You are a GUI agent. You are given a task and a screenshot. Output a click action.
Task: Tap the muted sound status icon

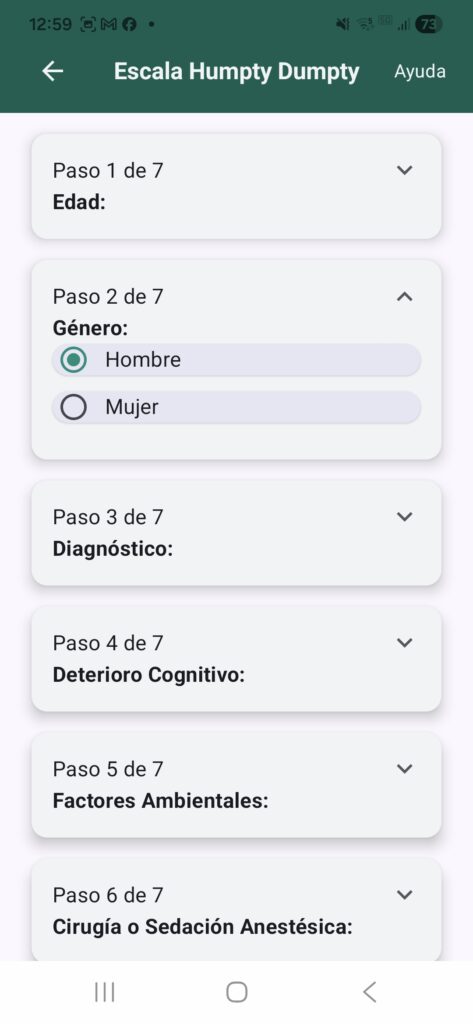tap(342, 24)
